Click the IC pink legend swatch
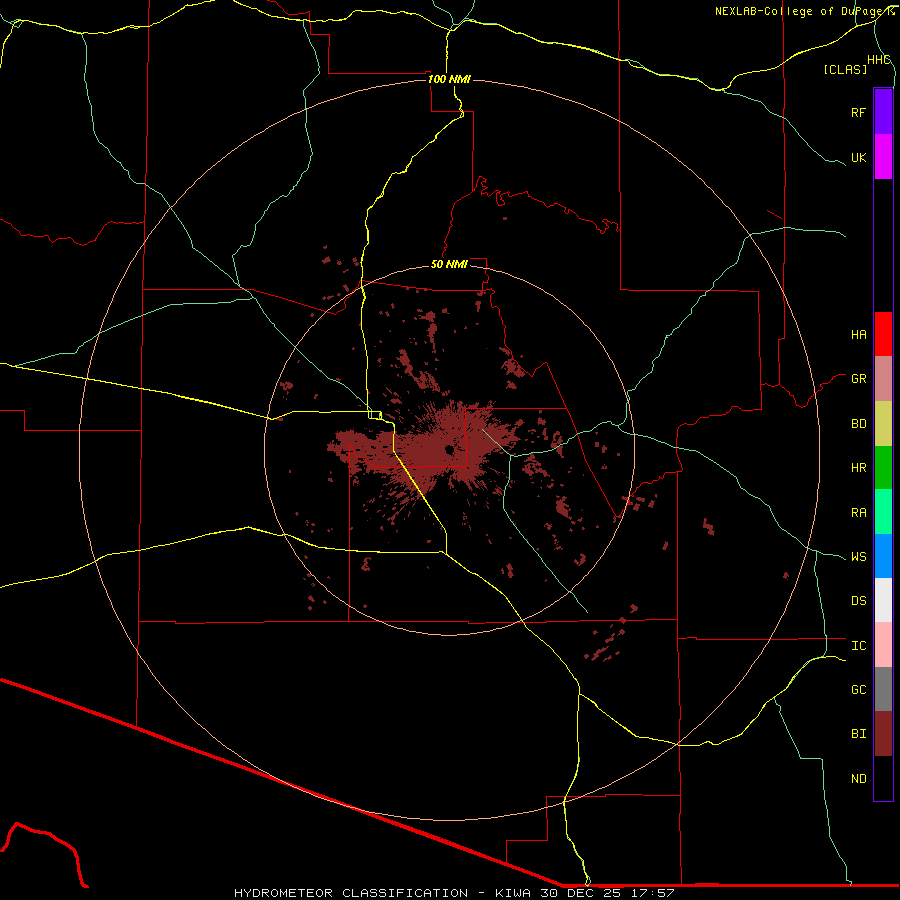 (883, 645)
